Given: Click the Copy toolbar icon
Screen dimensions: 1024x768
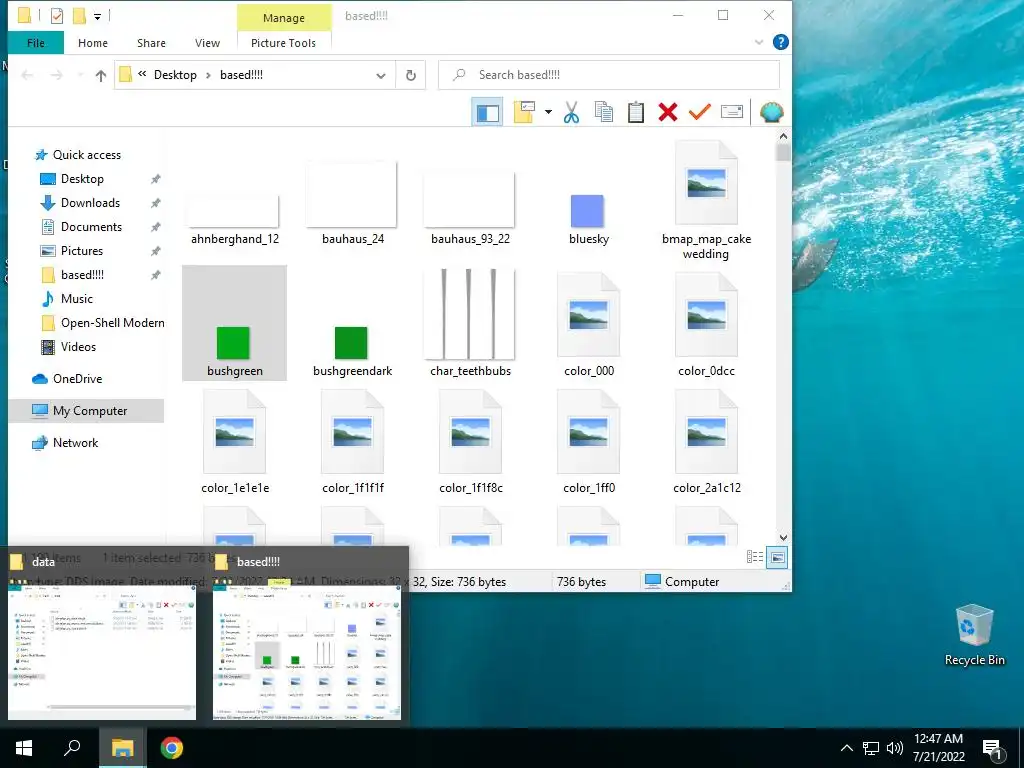Looking at the screenshot, I should [603, 112].
